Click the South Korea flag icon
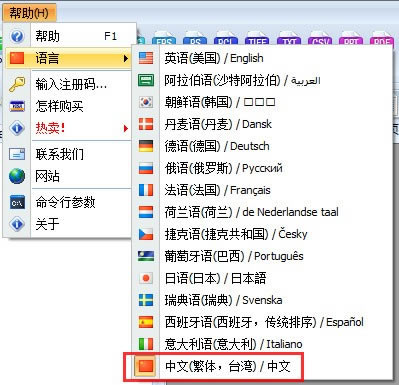399x385 pixels. coord(146,102)
